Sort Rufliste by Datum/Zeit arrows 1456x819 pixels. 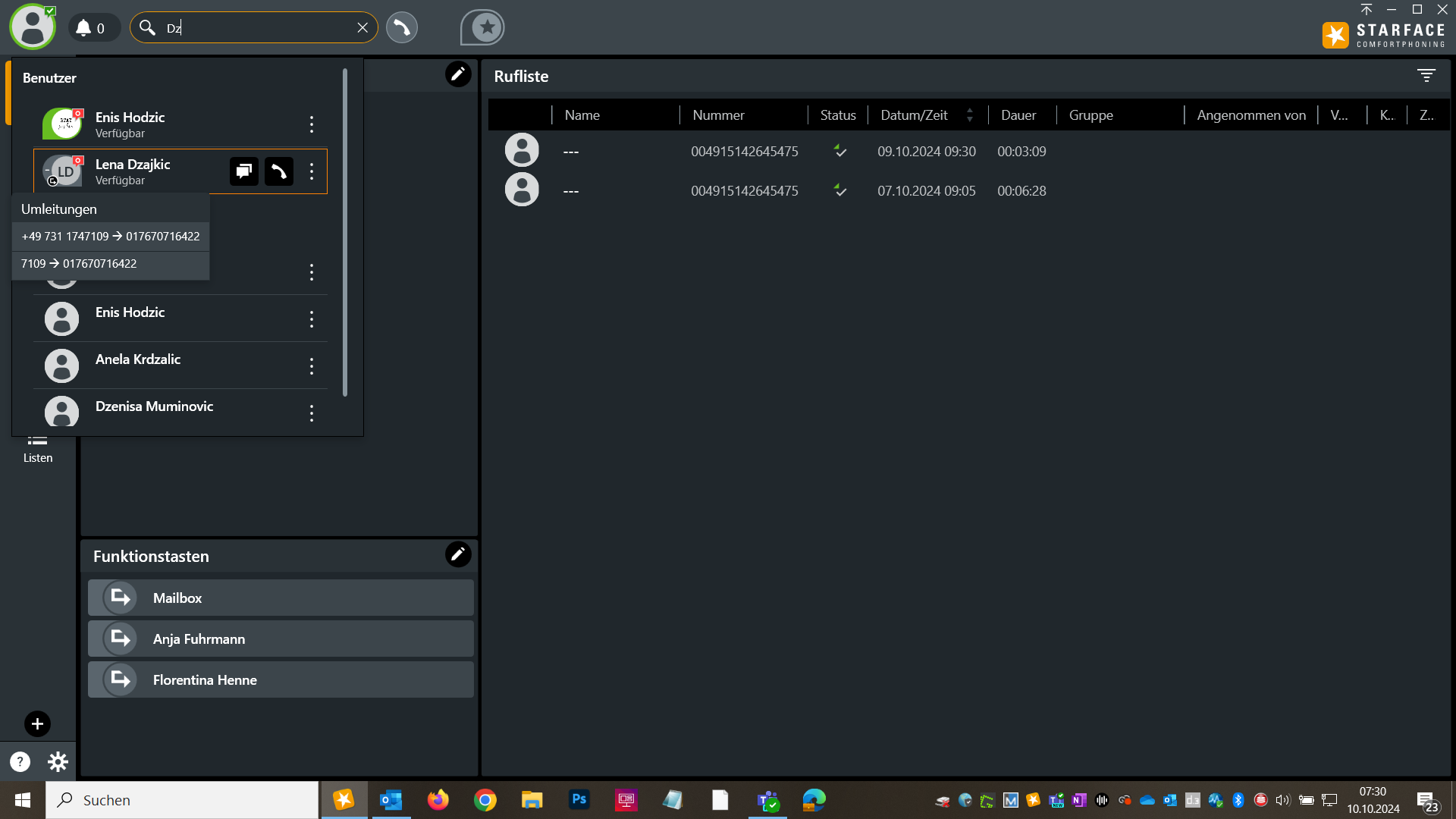click(971, 115)
